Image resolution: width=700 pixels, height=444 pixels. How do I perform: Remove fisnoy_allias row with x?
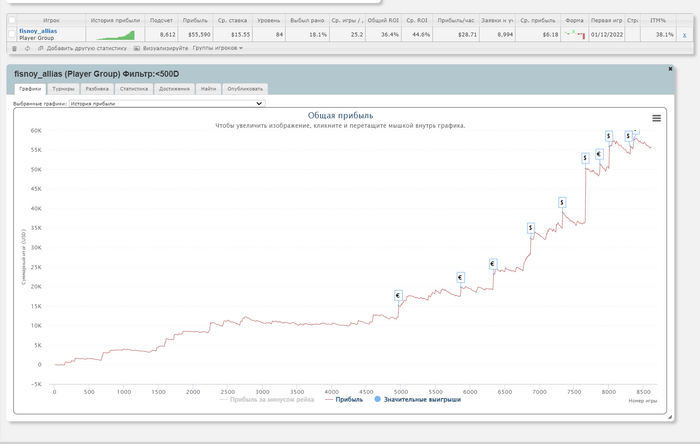click(684, 34)
